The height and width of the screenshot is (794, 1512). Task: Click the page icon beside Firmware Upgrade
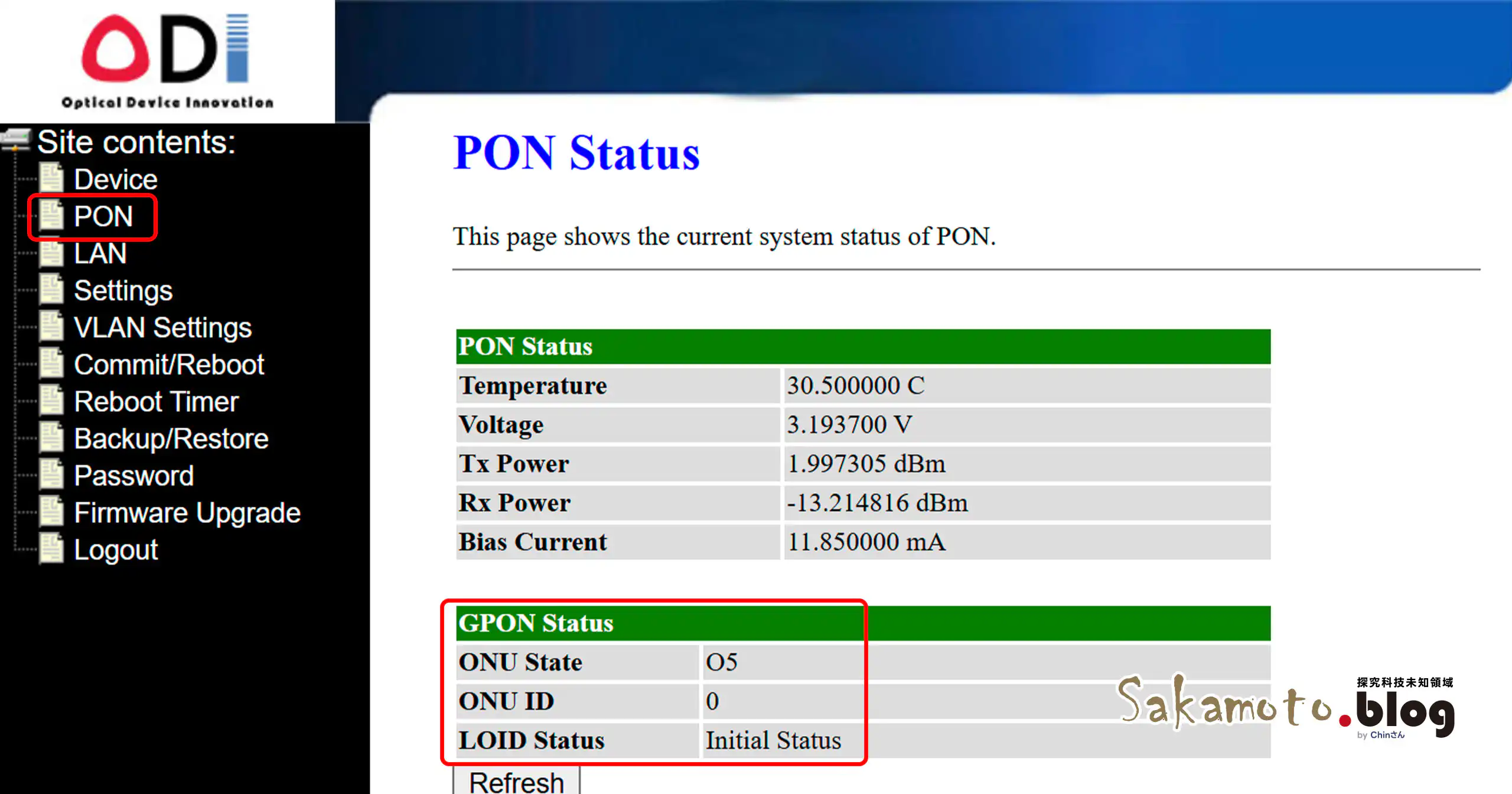pos(52,511)
